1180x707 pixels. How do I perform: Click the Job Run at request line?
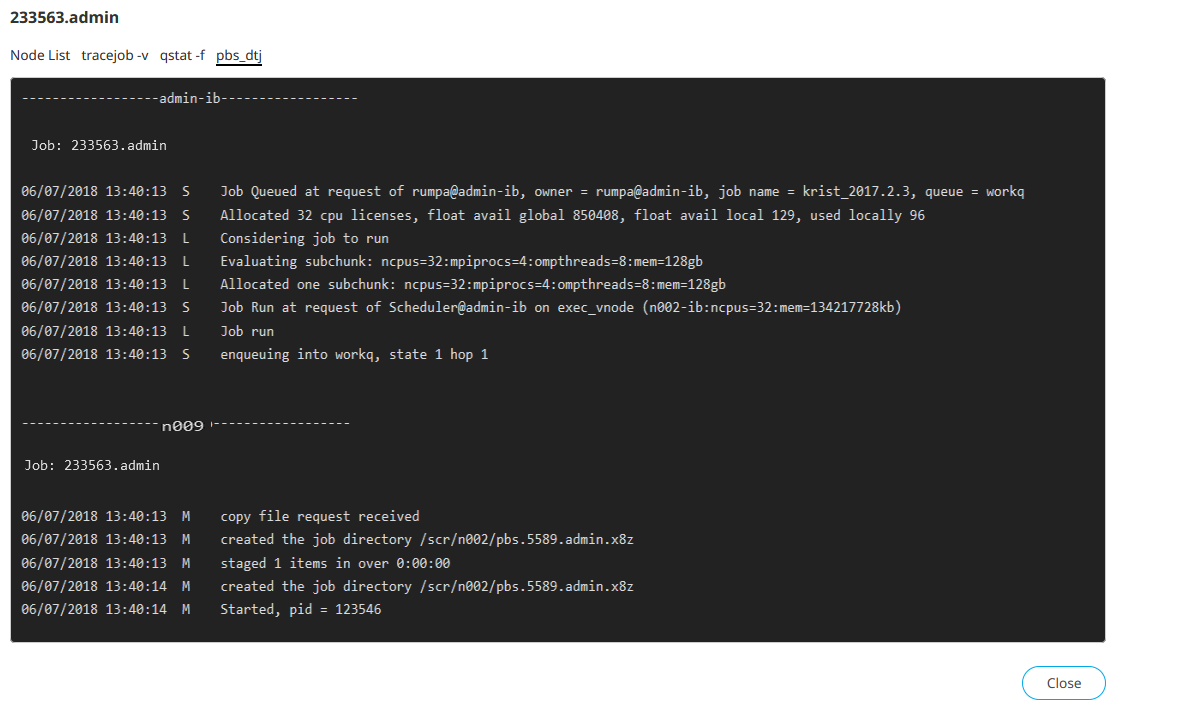[x=560, y=308]
